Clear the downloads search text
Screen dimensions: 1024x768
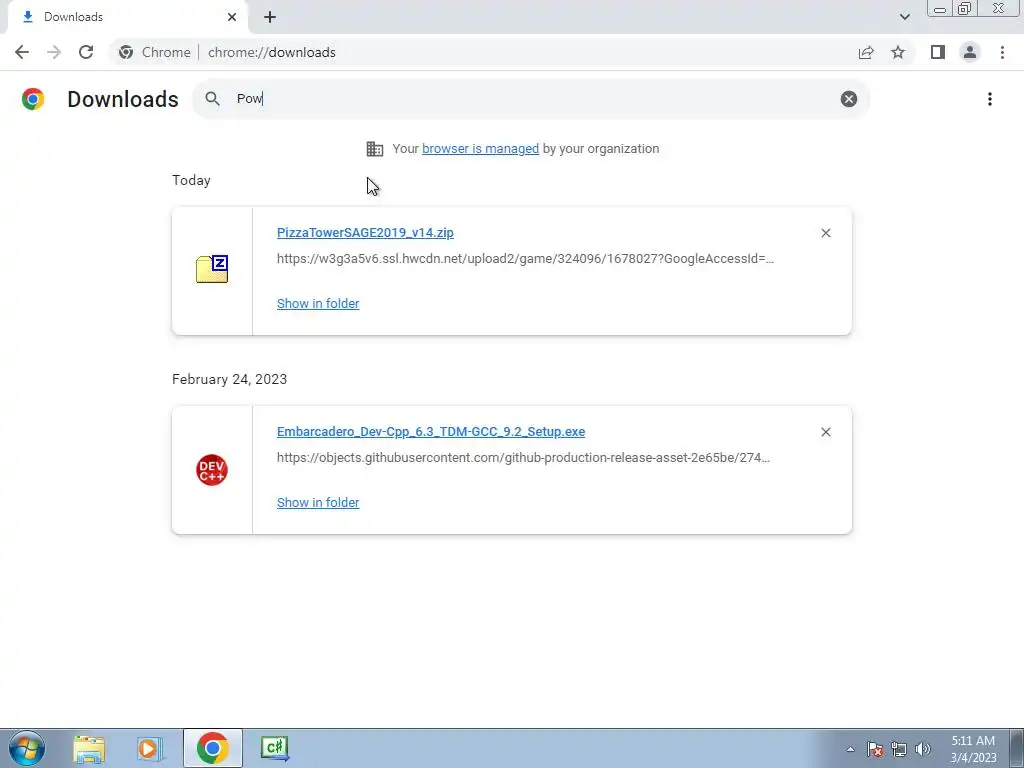[848, 99]
